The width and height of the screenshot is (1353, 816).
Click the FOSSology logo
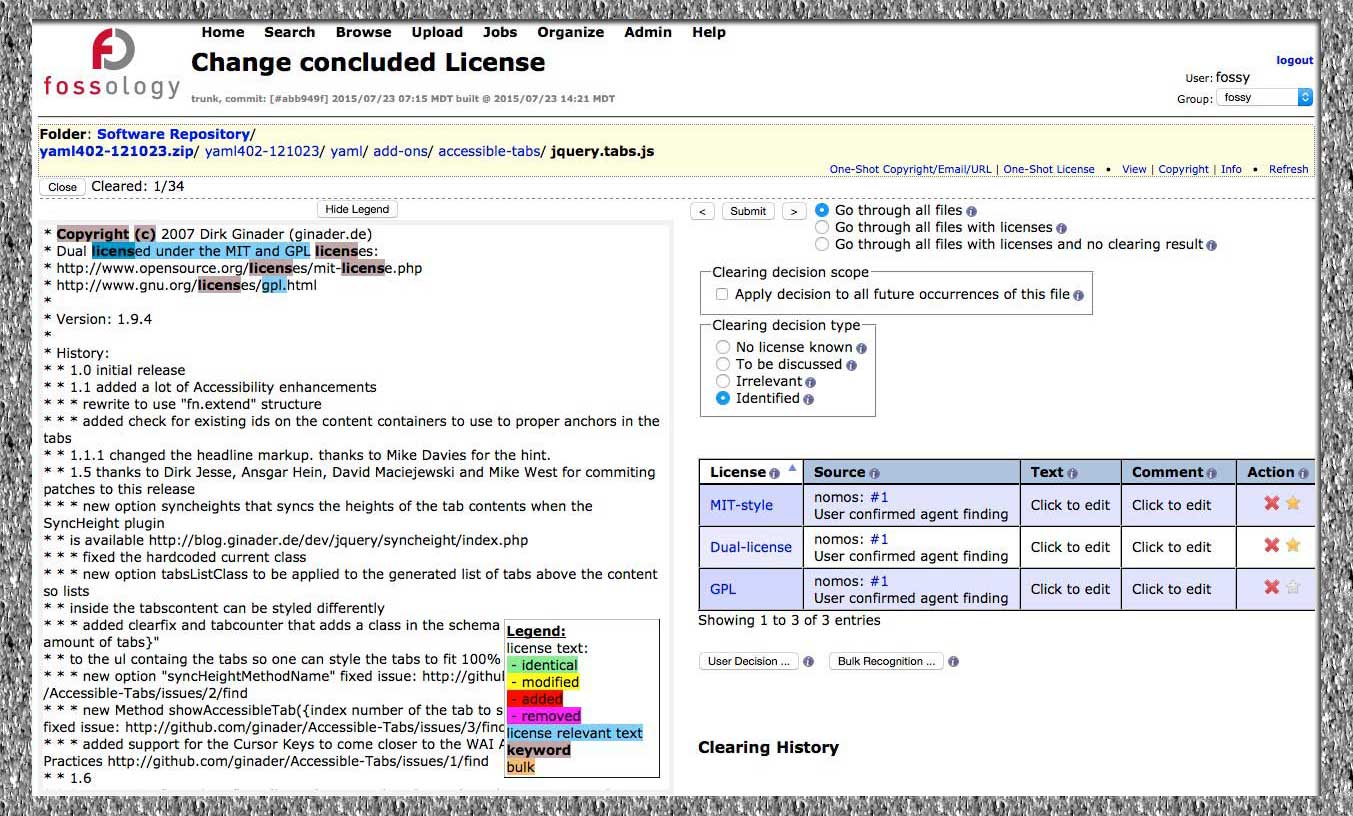(x=111, y=64)
